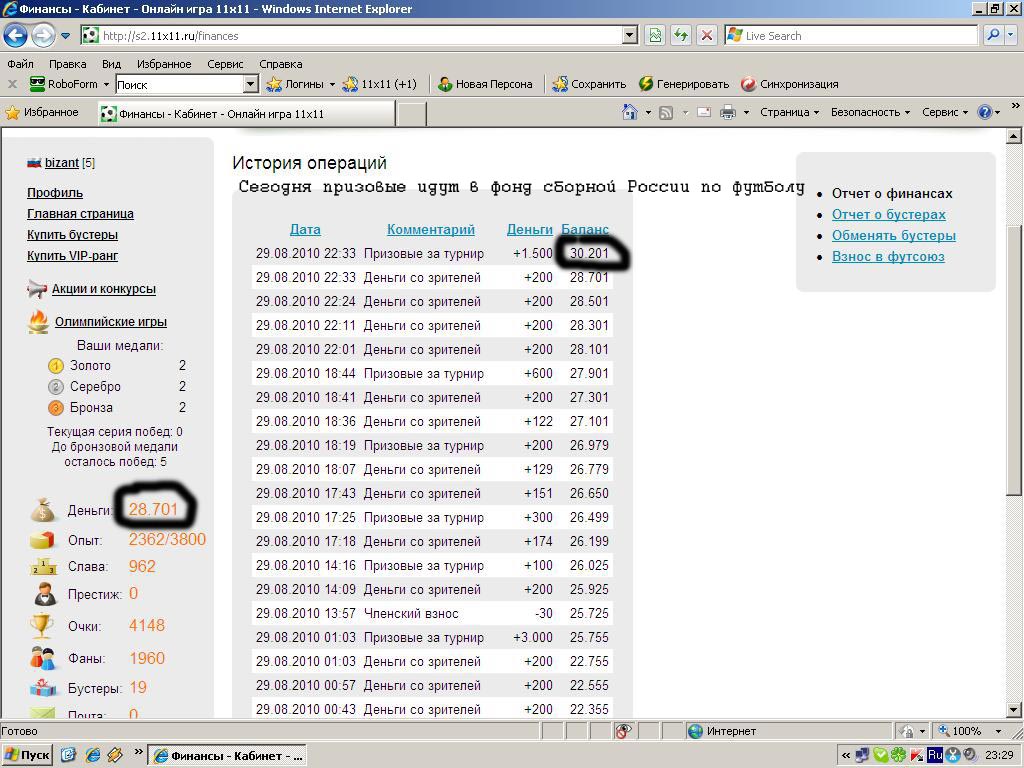Open the Отчет о бустерах link
Image resolution: width=1024 pixels, height=768 pixels.
pos(888,214)
